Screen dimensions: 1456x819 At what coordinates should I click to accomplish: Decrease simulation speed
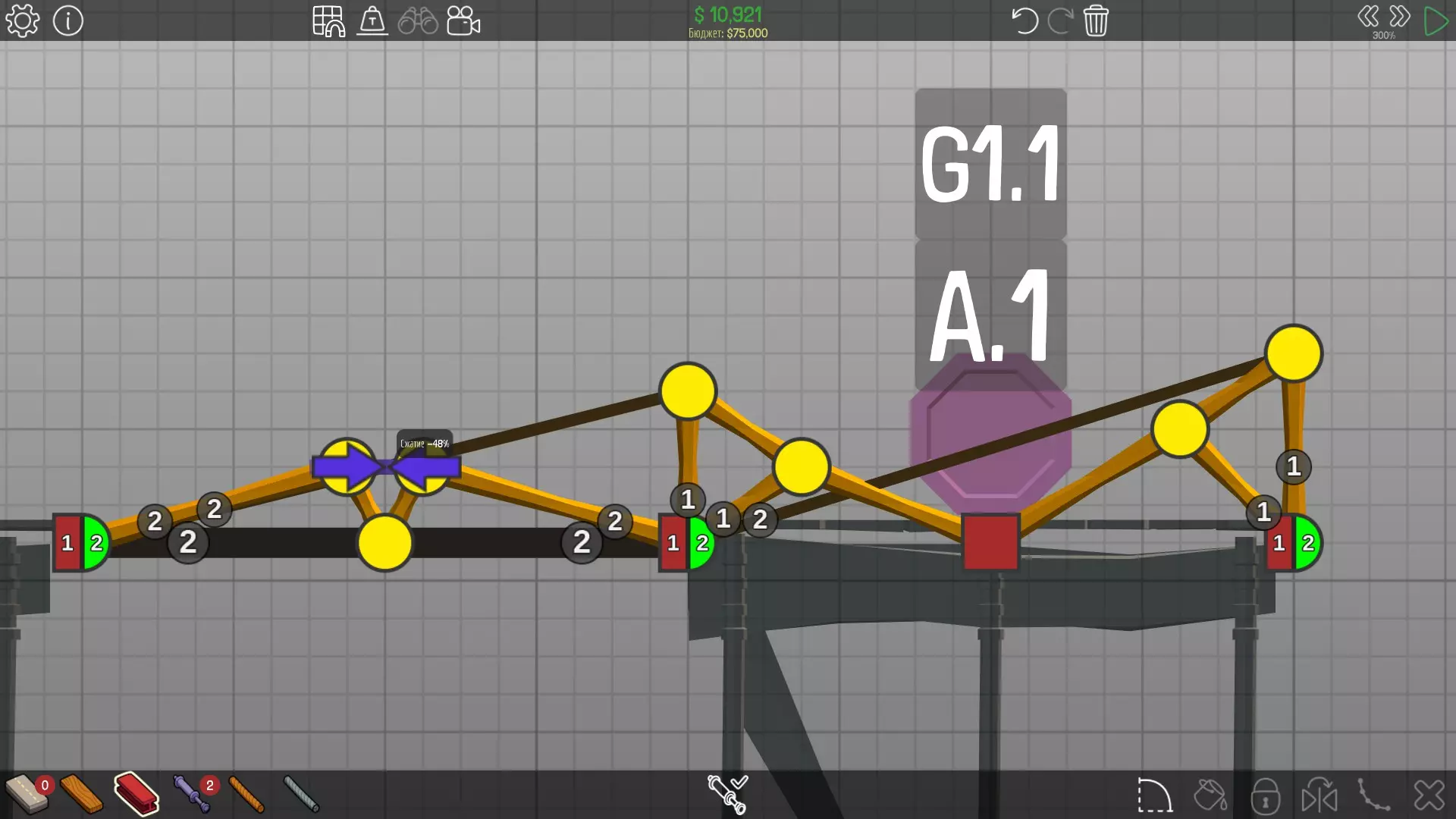click(1368, 17)
